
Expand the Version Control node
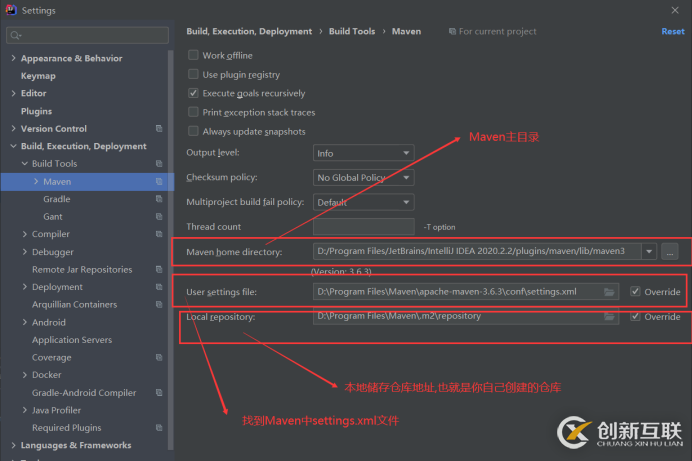(13, 128)
